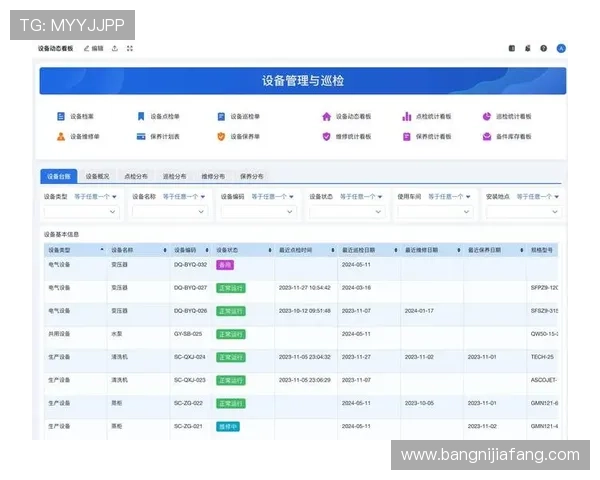Sort by 最近巡检日期 column arrows
The height and width of the screenshot is (480, 600).
coord(396,250)
